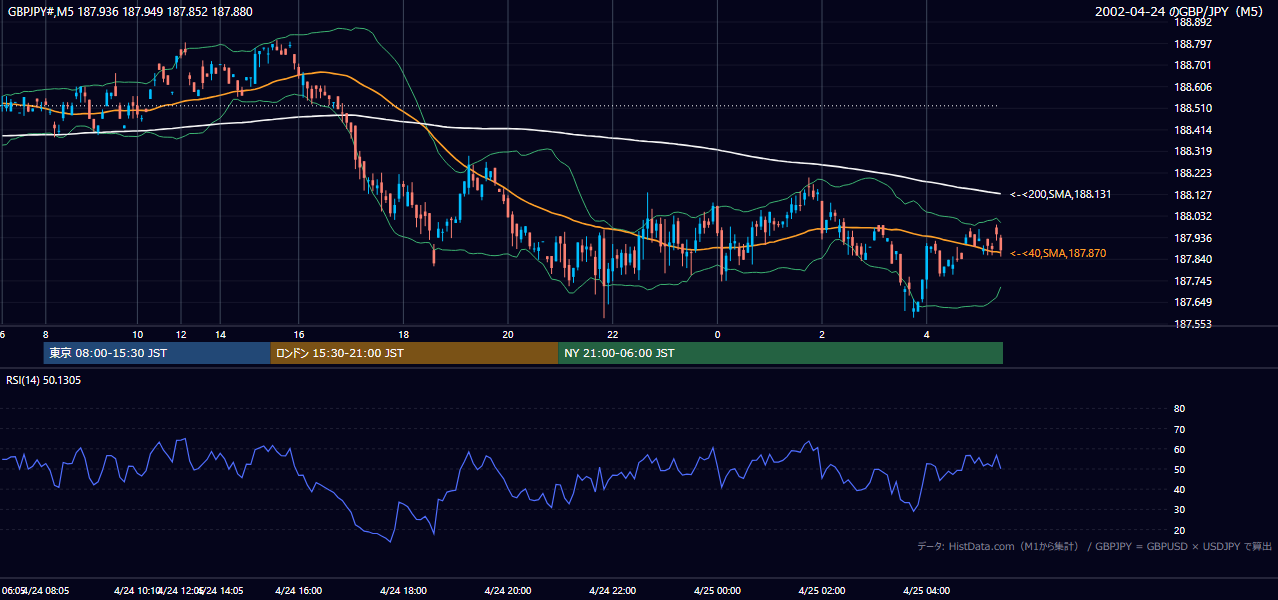Click price level 187.649 on the axis

point(1192,302)
